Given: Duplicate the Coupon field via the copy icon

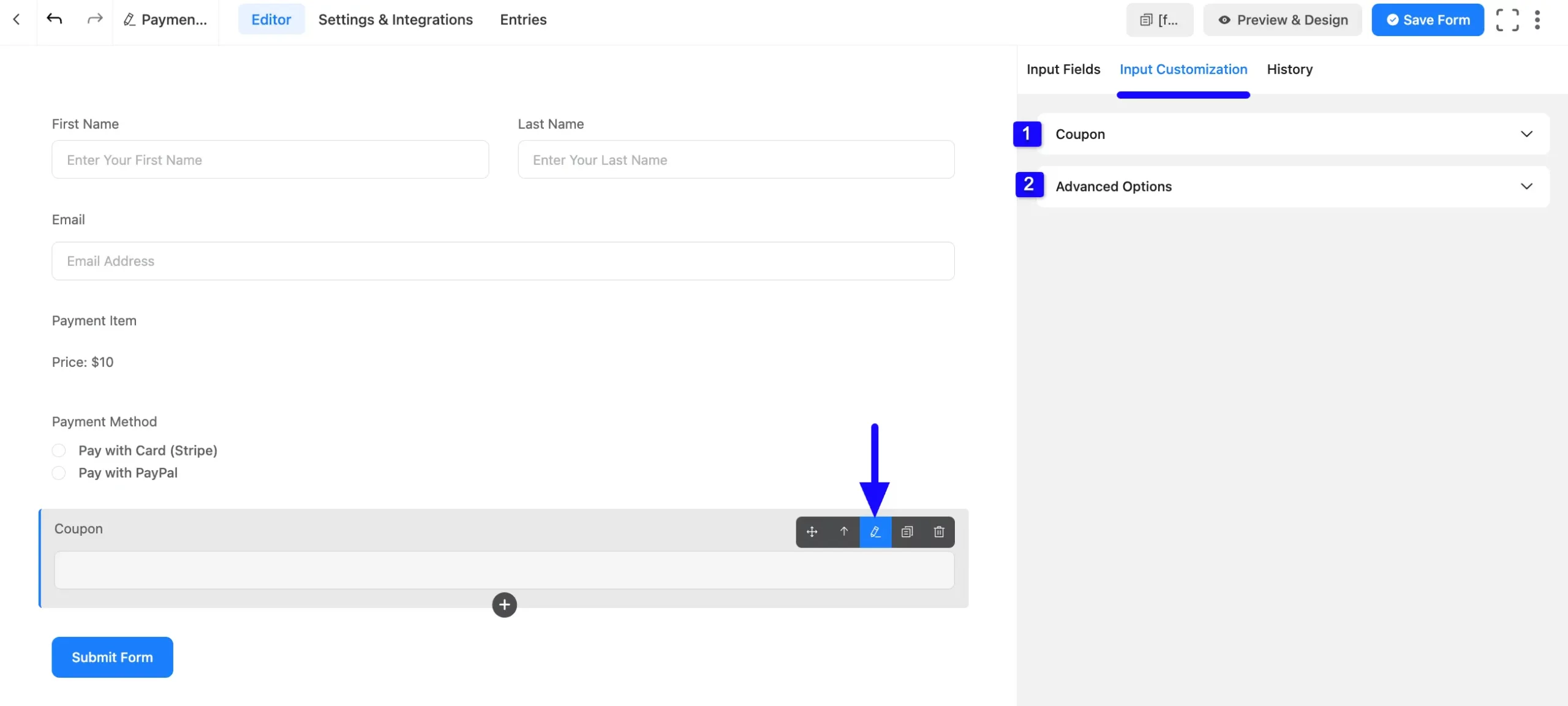Looking at the screenshot, I should pyautogui.click(x=907, y=532).
